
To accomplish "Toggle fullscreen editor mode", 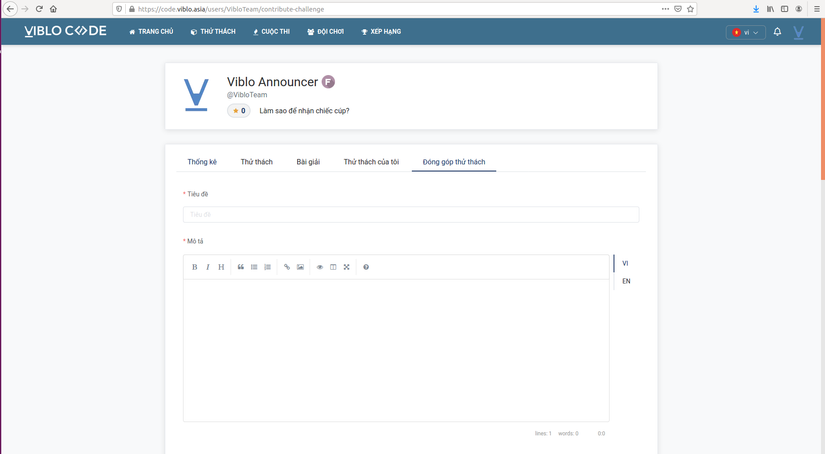I will 347,267.
